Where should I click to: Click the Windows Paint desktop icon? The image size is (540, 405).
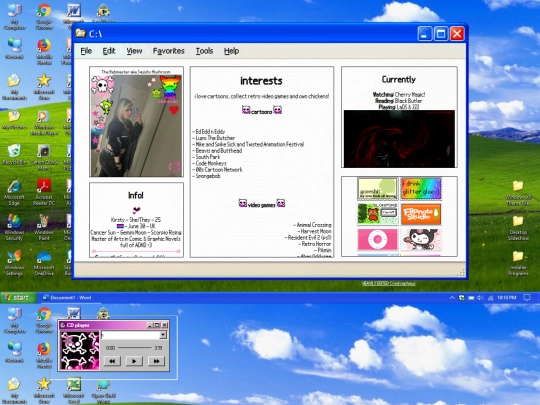coord(44,227)
